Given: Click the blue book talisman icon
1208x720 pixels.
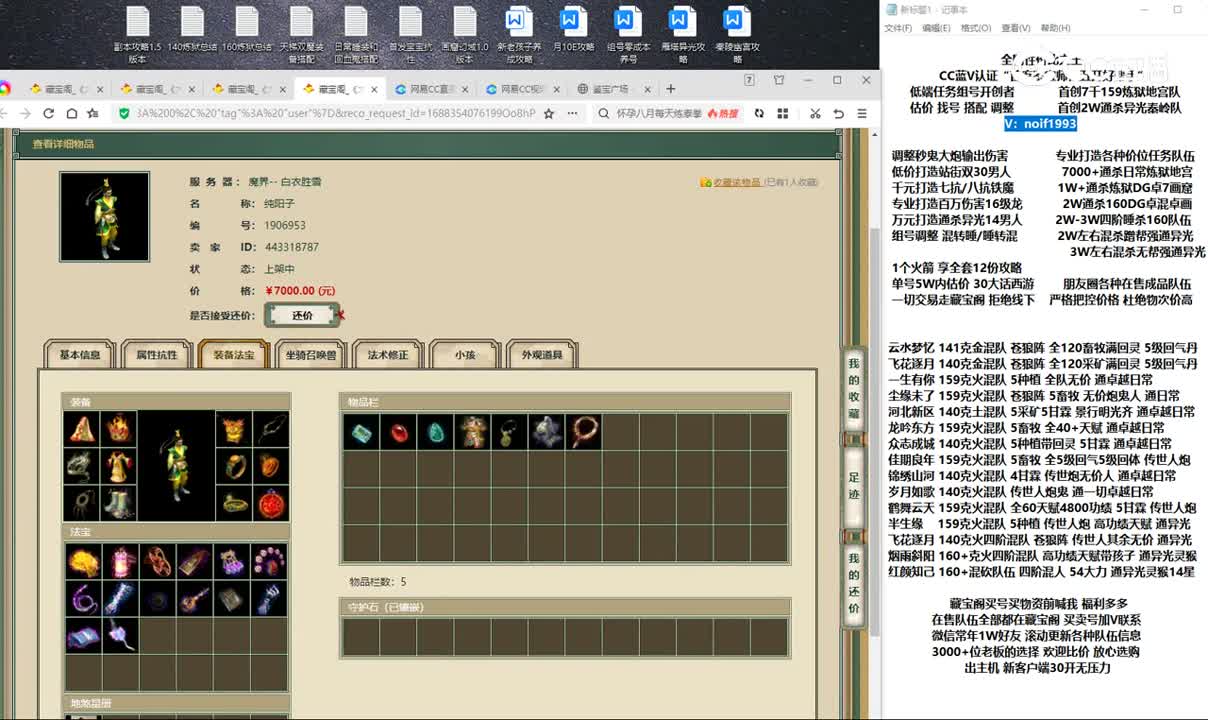Looking at the screenshot, I should pos(82,636).
